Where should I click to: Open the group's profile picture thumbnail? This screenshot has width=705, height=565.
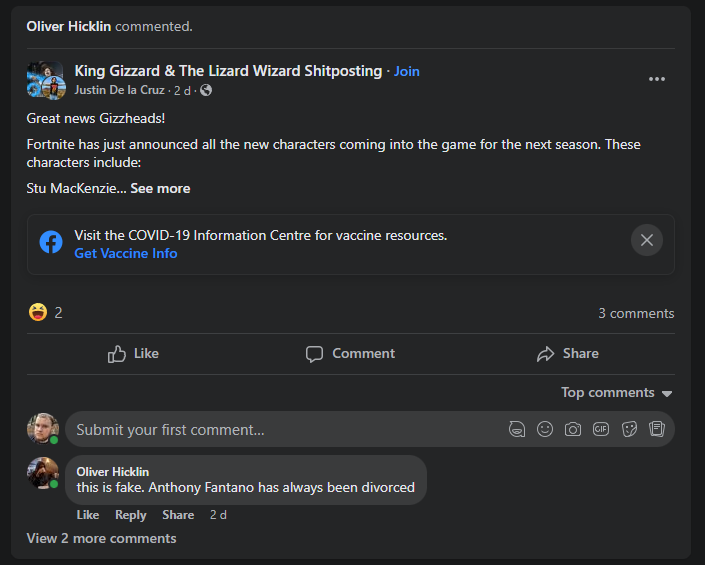point(45,80)
